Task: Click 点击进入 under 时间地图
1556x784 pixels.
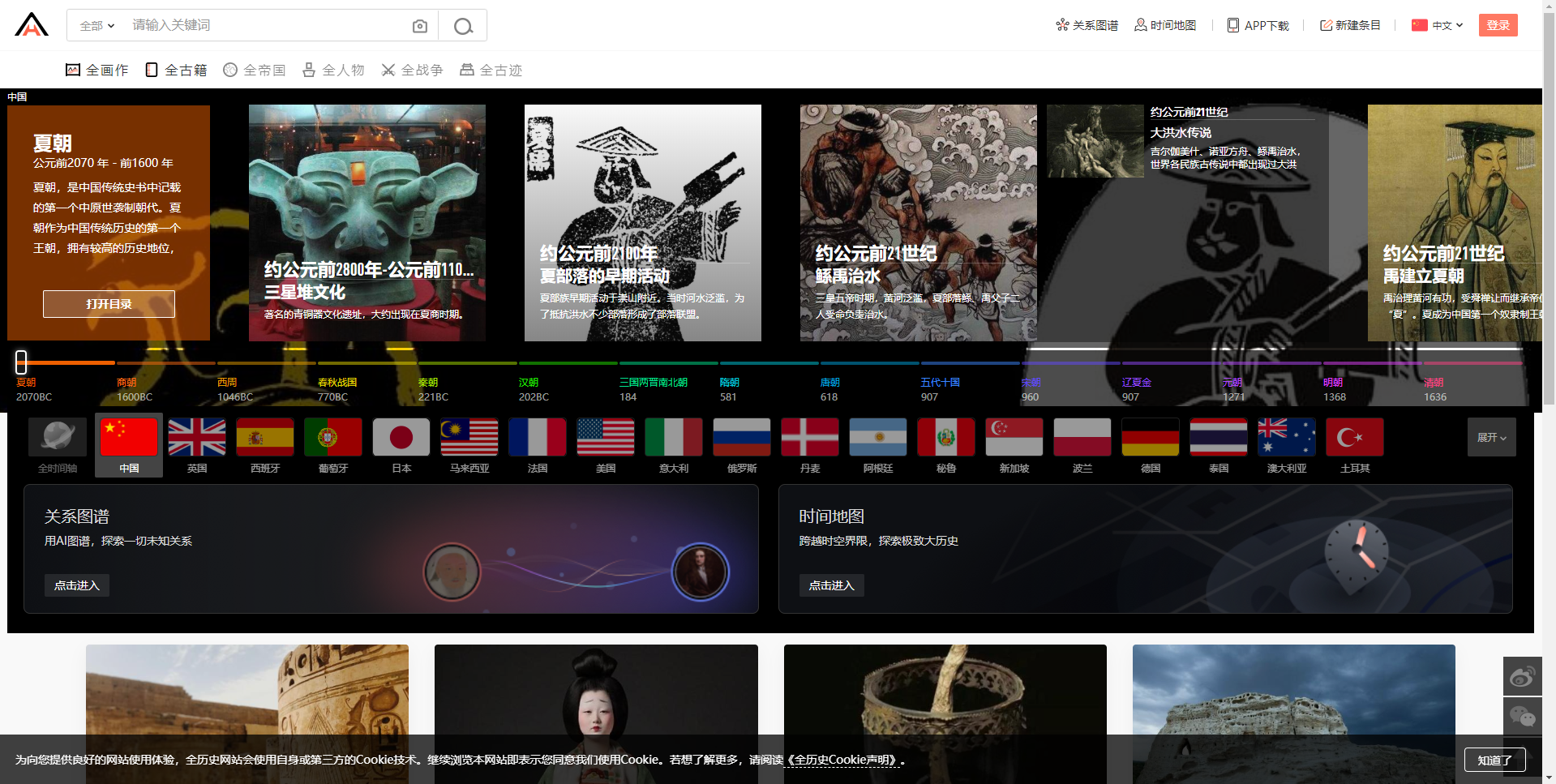Action: 831,585
